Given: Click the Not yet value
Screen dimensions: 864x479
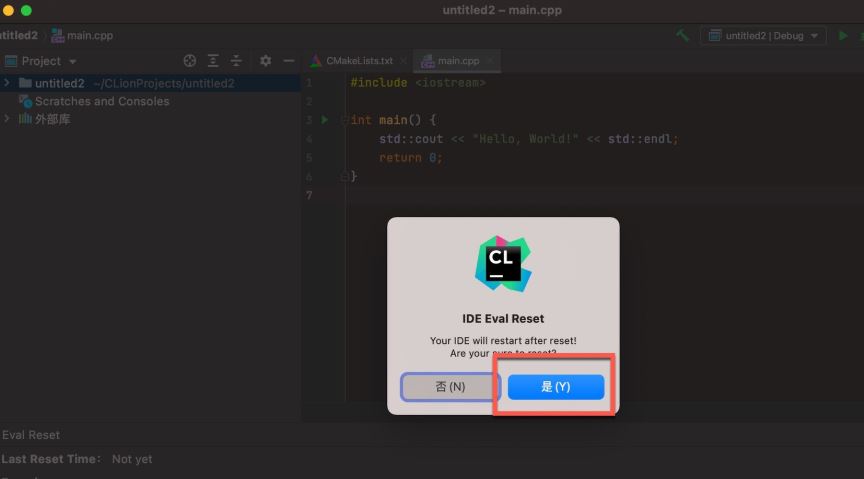Looking at the screenshot, I should pyautogui.click(x=132, y=459).
